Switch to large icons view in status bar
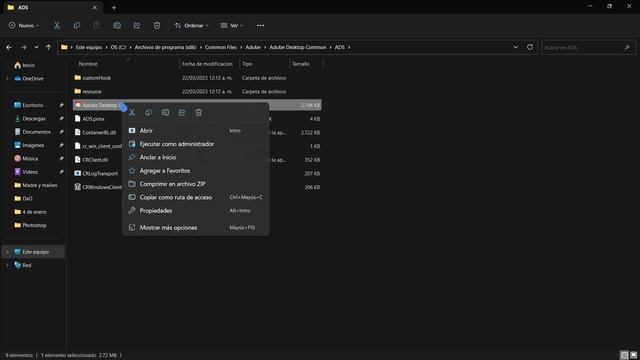This screenshot has height=360, width=640. coord(633,355)
